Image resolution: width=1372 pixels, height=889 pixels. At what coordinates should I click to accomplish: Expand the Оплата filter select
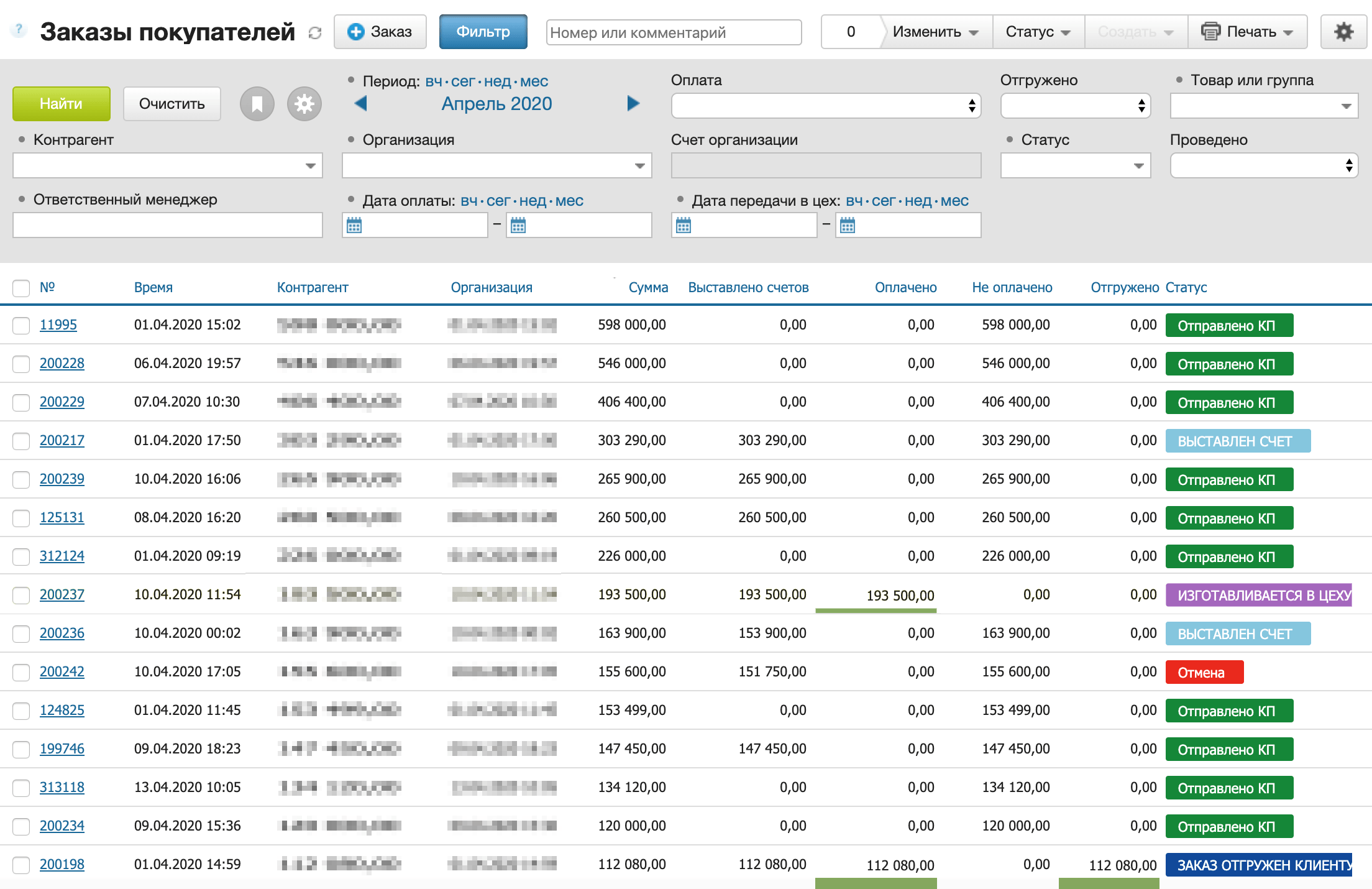tap(826, 106)
